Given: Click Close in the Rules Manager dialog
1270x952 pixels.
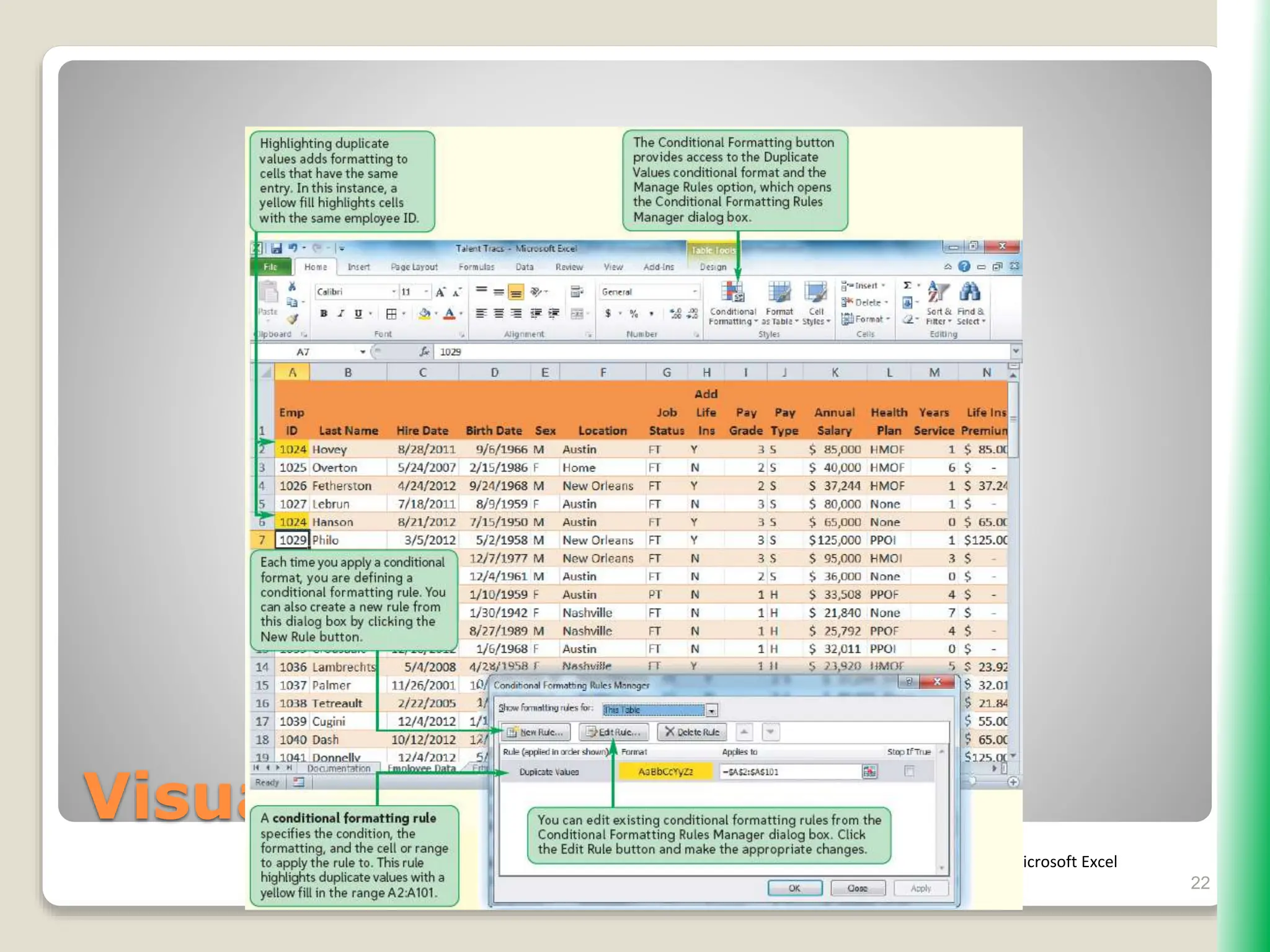Looking at the screenshot, I should pyautogui.click(x=858, y=888).
